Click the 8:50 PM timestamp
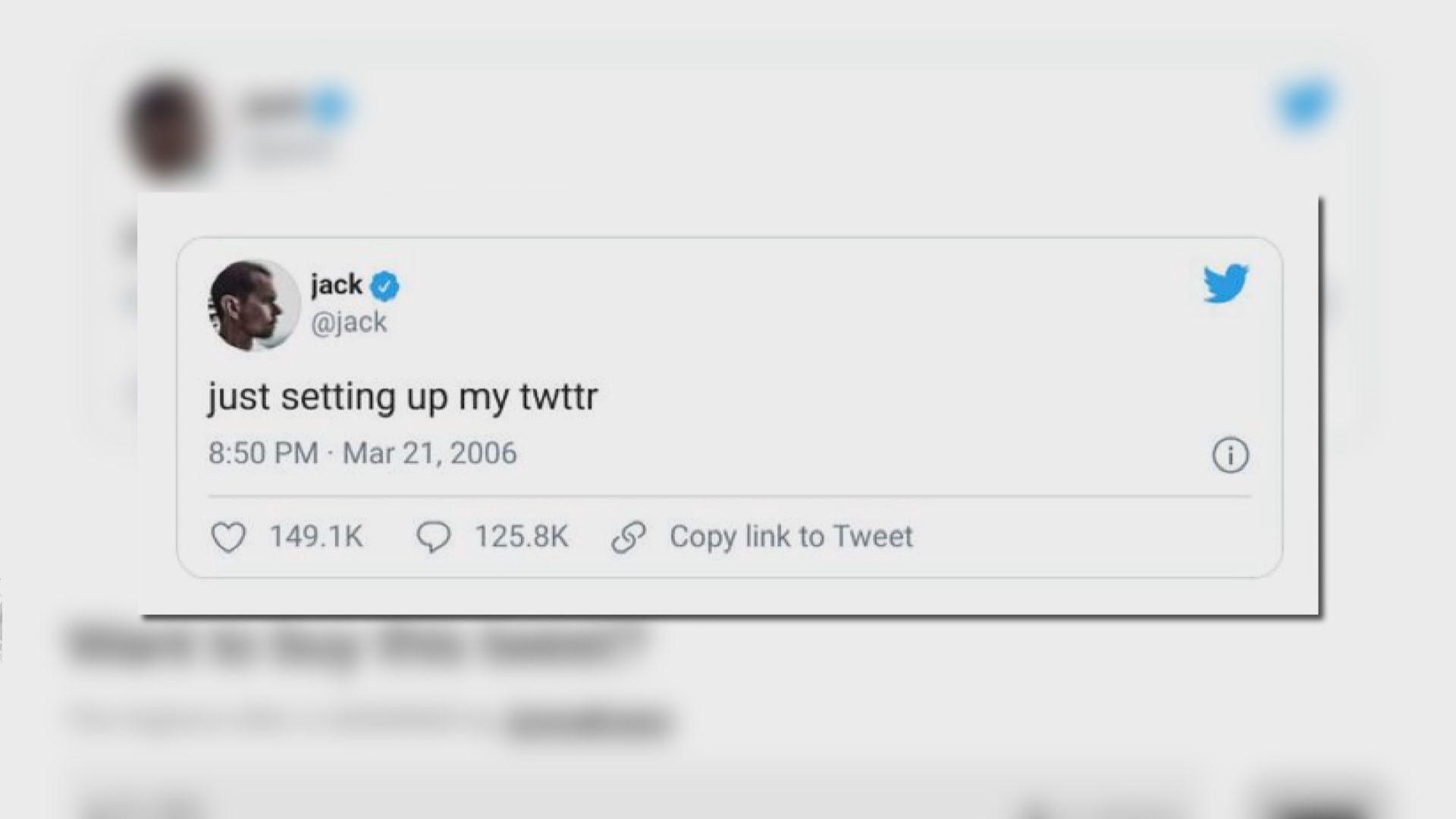Viewport: 1456px width, 819px height. click(x=262, y=453)
